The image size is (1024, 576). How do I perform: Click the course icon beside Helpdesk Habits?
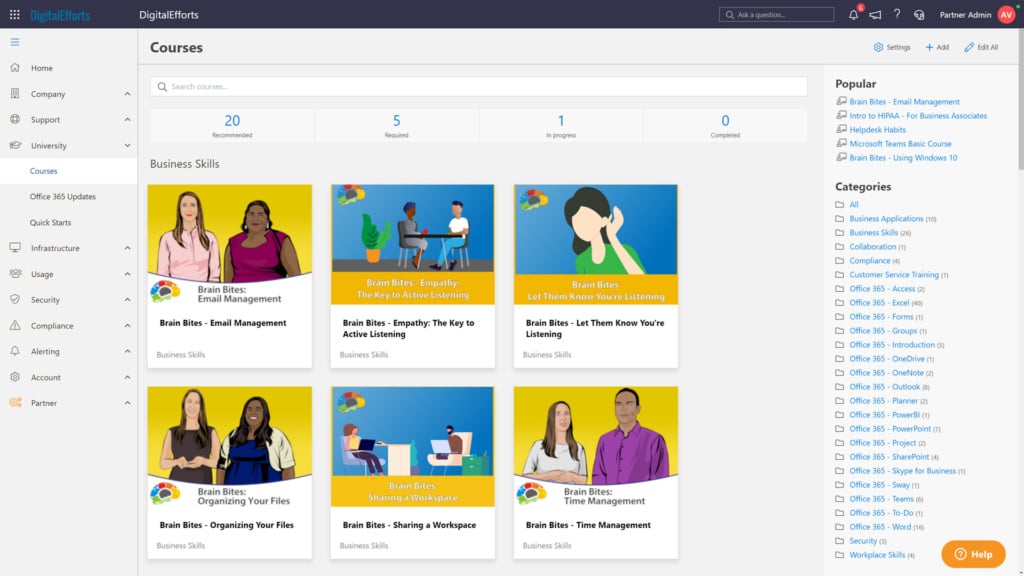click(x=841, y=129)
